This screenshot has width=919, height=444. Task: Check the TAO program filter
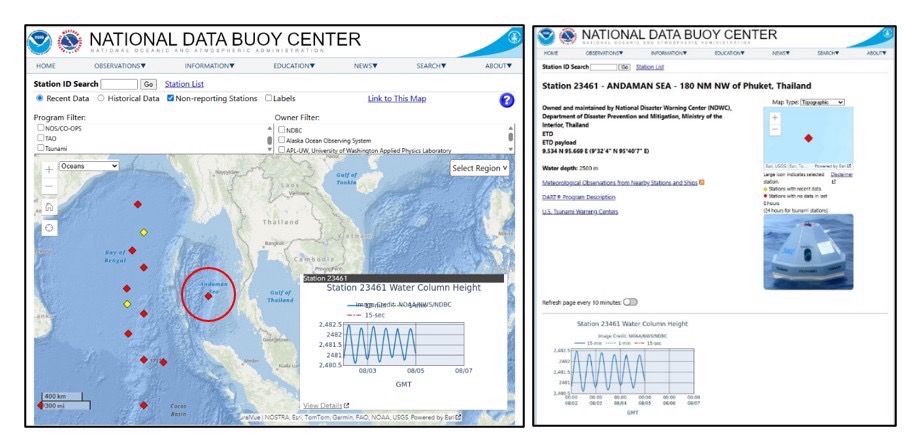point(40,138)
